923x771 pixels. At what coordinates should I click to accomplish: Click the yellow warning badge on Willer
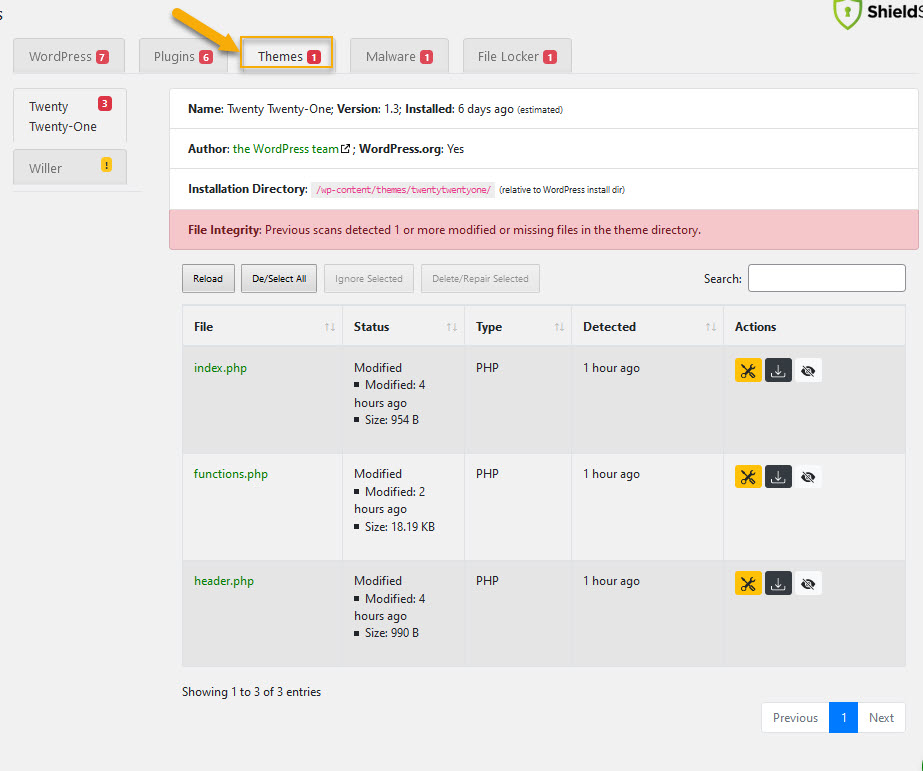pyautogui.click(x=106, y=165)
